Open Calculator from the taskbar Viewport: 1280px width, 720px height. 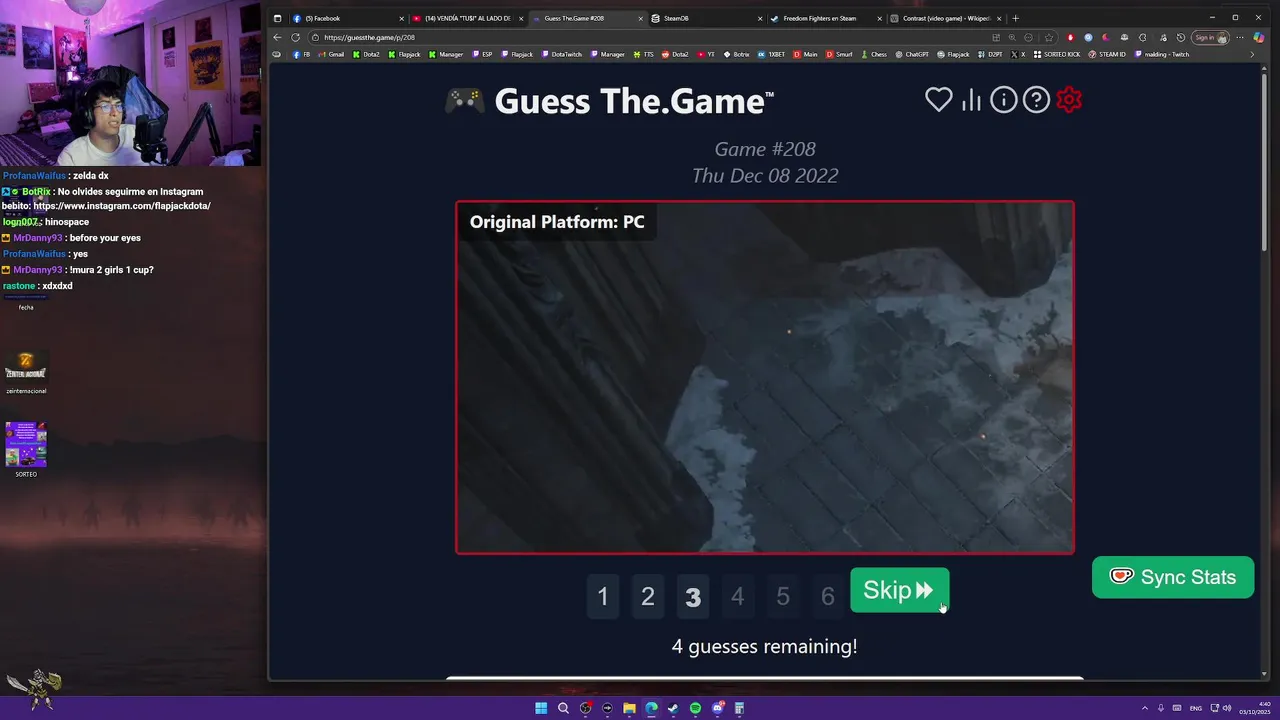point(739,708)
